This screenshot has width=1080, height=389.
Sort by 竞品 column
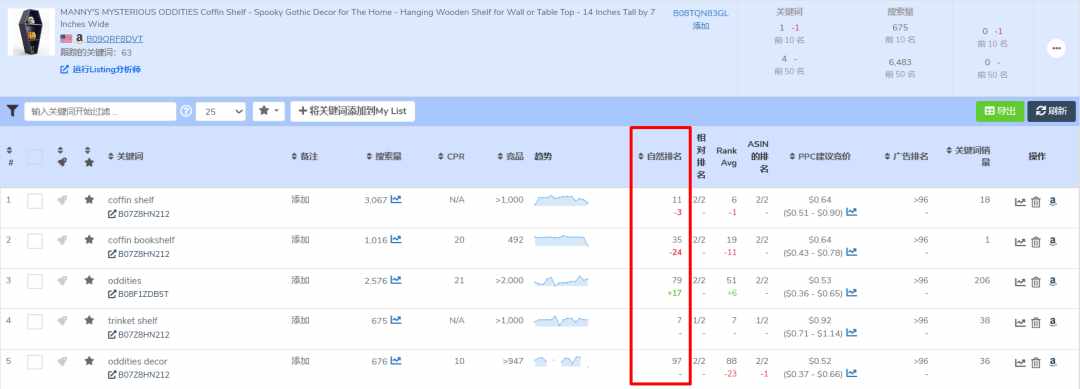[x=510, y=157]
